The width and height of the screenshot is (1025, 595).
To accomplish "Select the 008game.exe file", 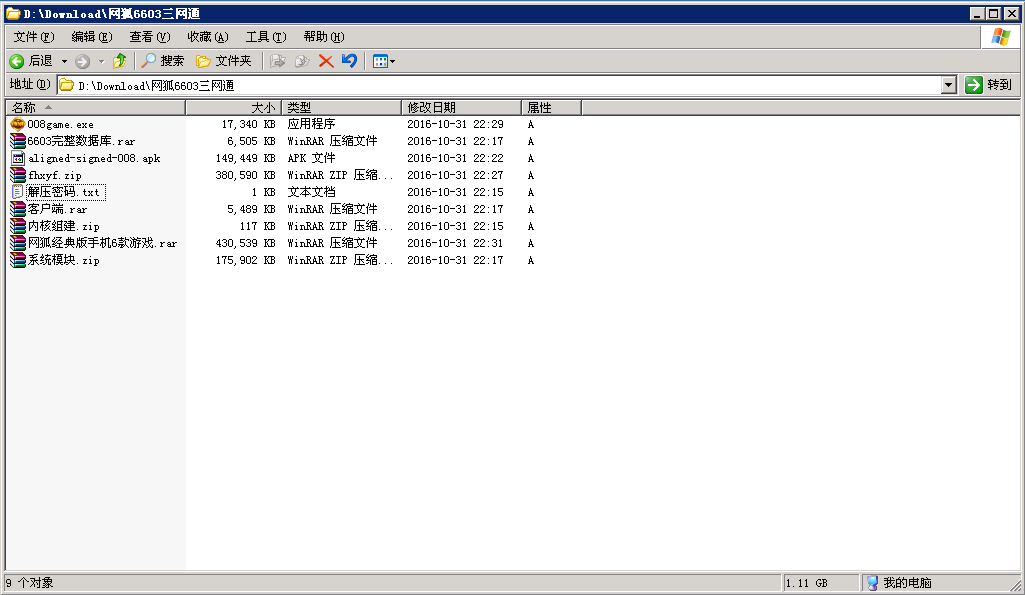I will 60,124.
